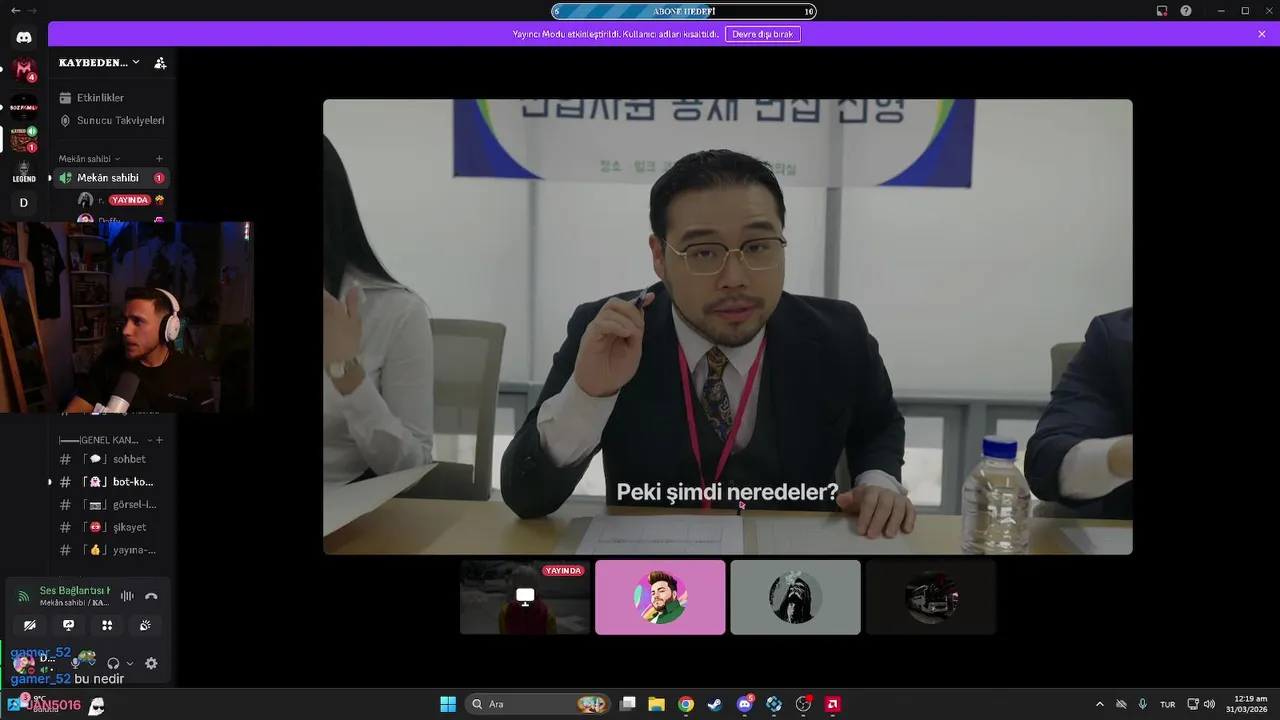This screenshot has width=1280, height=720.
Task: Collapse the Mekân sahibi category
Action: 88,159
